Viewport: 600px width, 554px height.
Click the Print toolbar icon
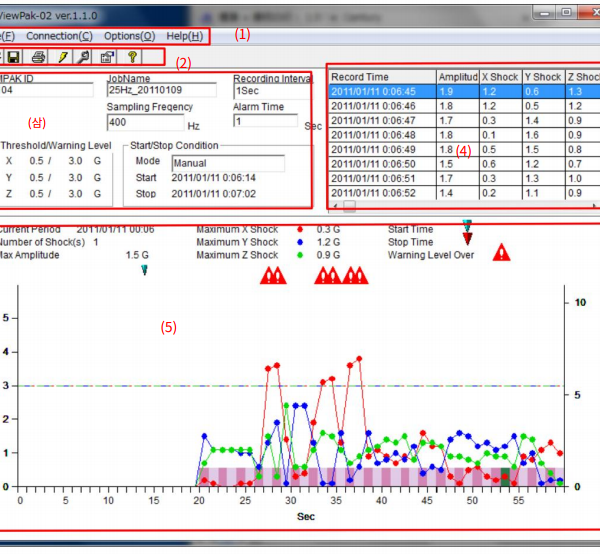pos(38,58)
